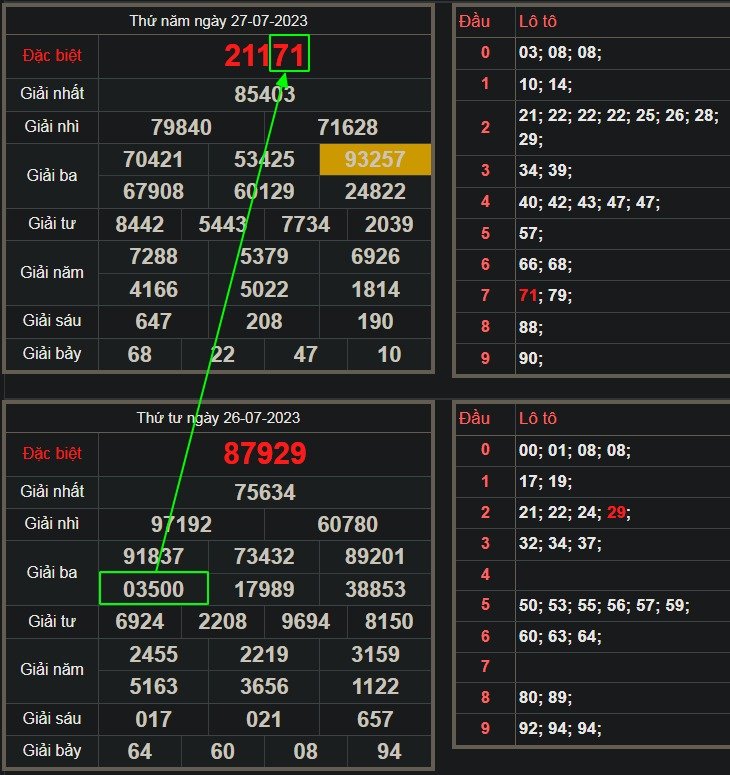
Task: Click the Đầu column header in bottom table
Action: (474, 418)
